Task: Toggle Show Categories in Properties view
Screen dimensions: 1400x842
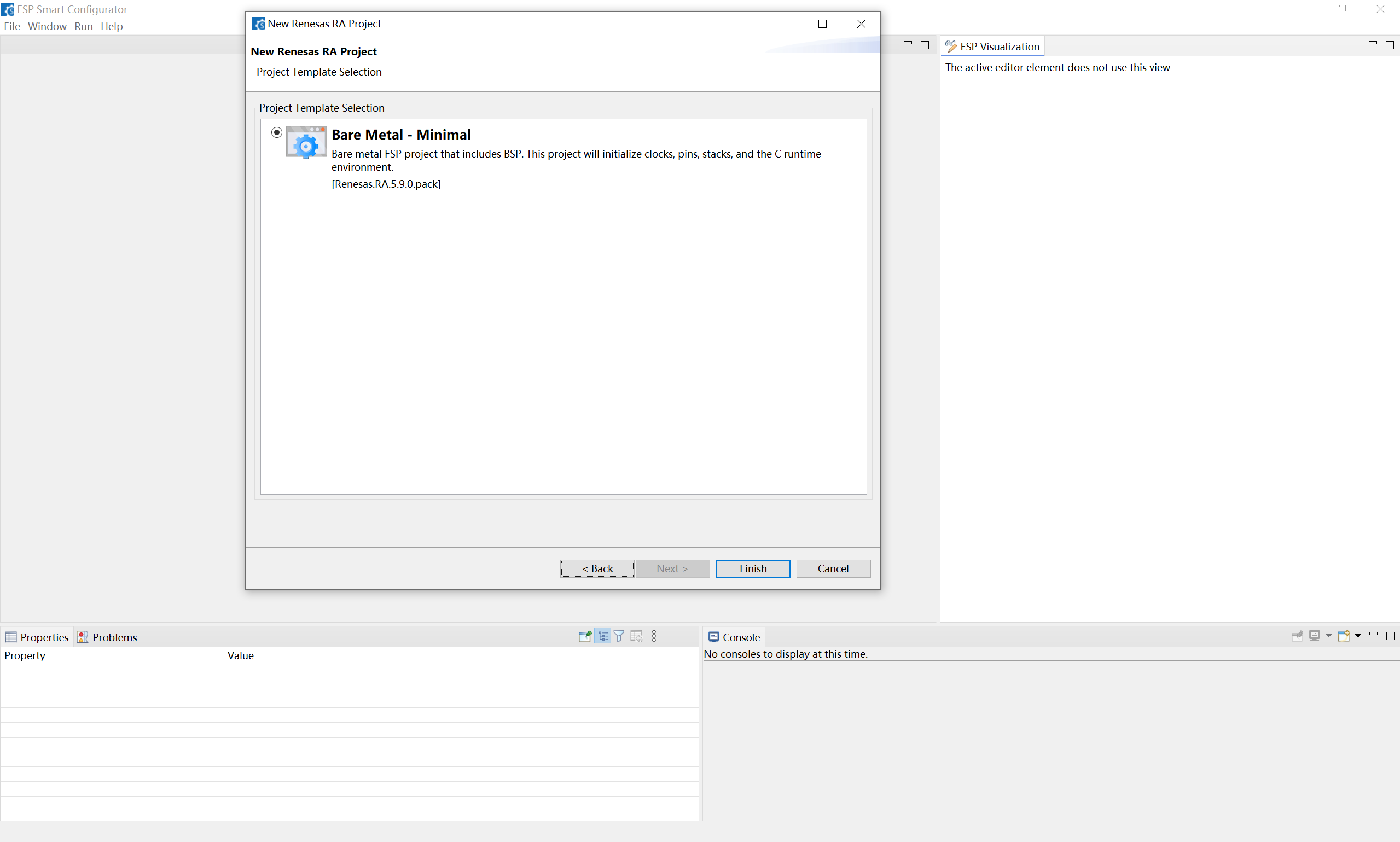Action: 603,636
